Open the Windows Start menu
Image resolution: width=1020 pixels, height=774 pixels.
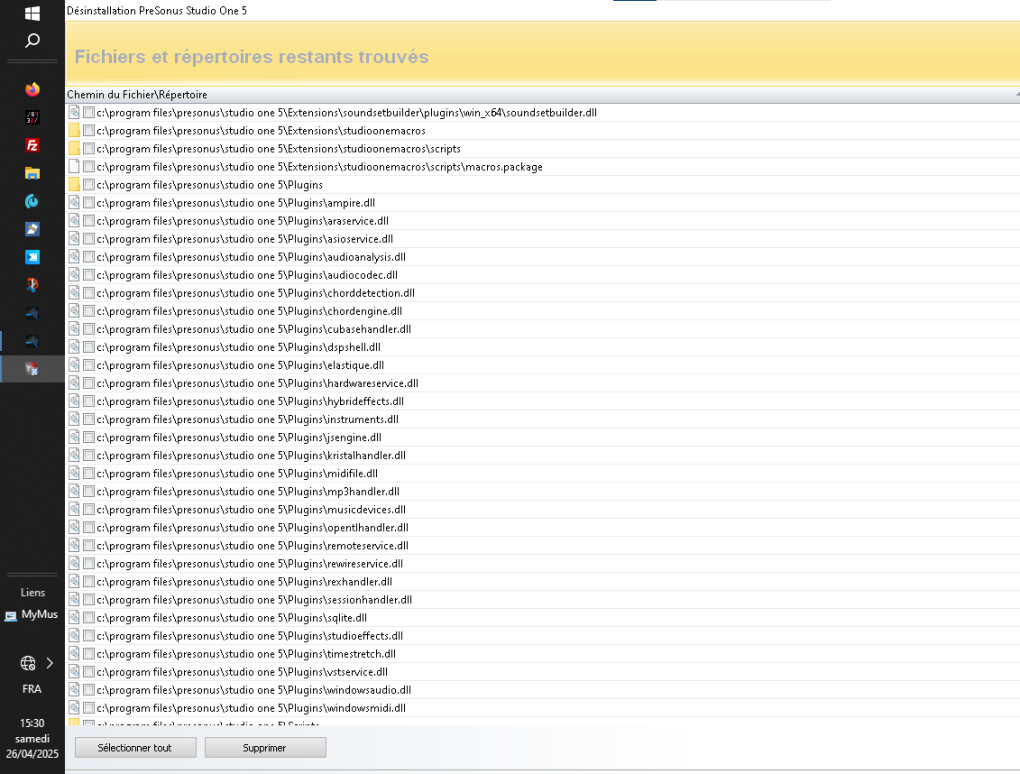click(x=32, y=13)
